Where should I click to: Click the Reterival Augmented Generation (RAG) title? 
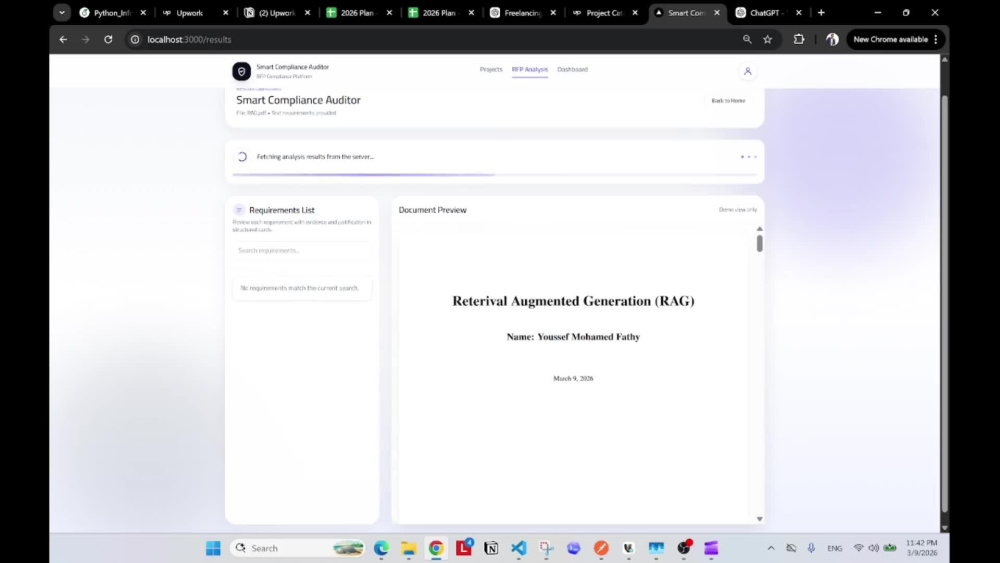click(573, 301)
